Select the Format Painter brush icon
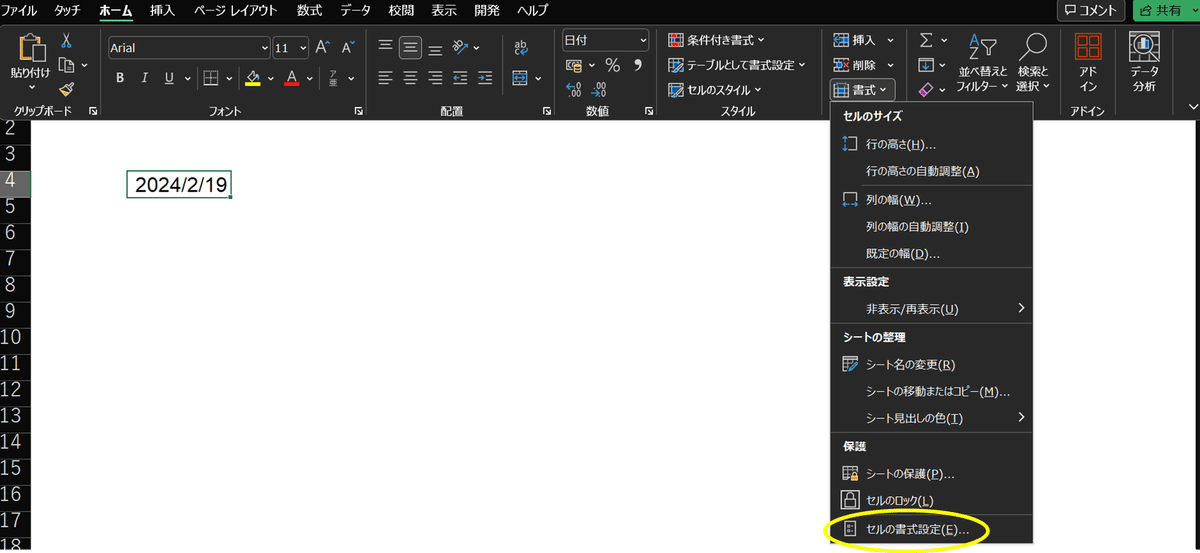Image resolution: width=1200 pixels, height=553 pixels. (67, 89)
